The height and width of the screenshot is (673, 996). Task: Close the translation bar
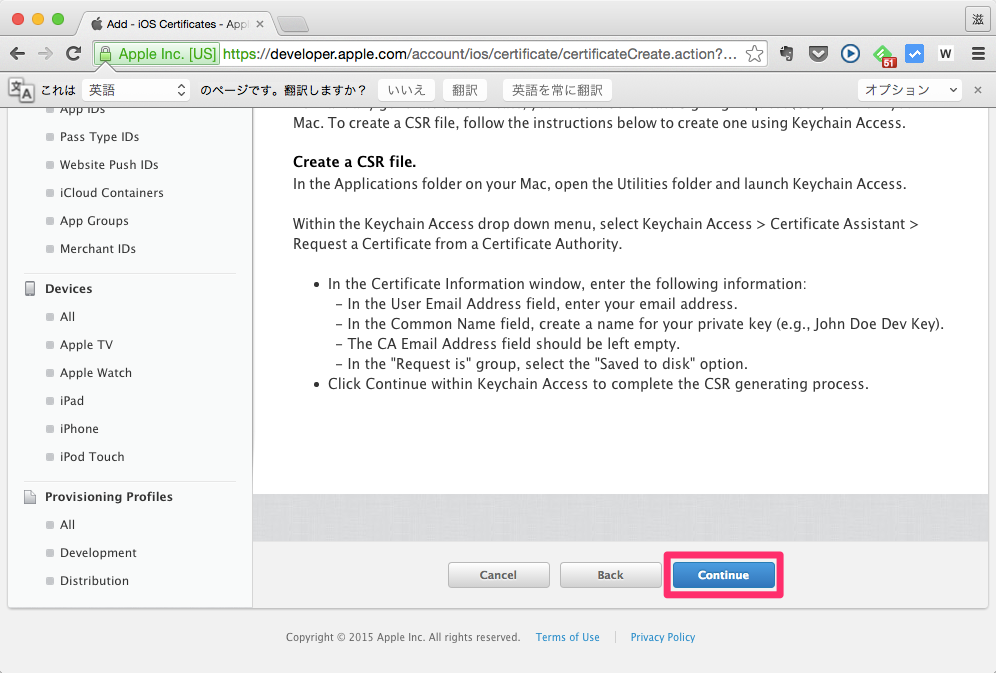click(x=978, y=90)
